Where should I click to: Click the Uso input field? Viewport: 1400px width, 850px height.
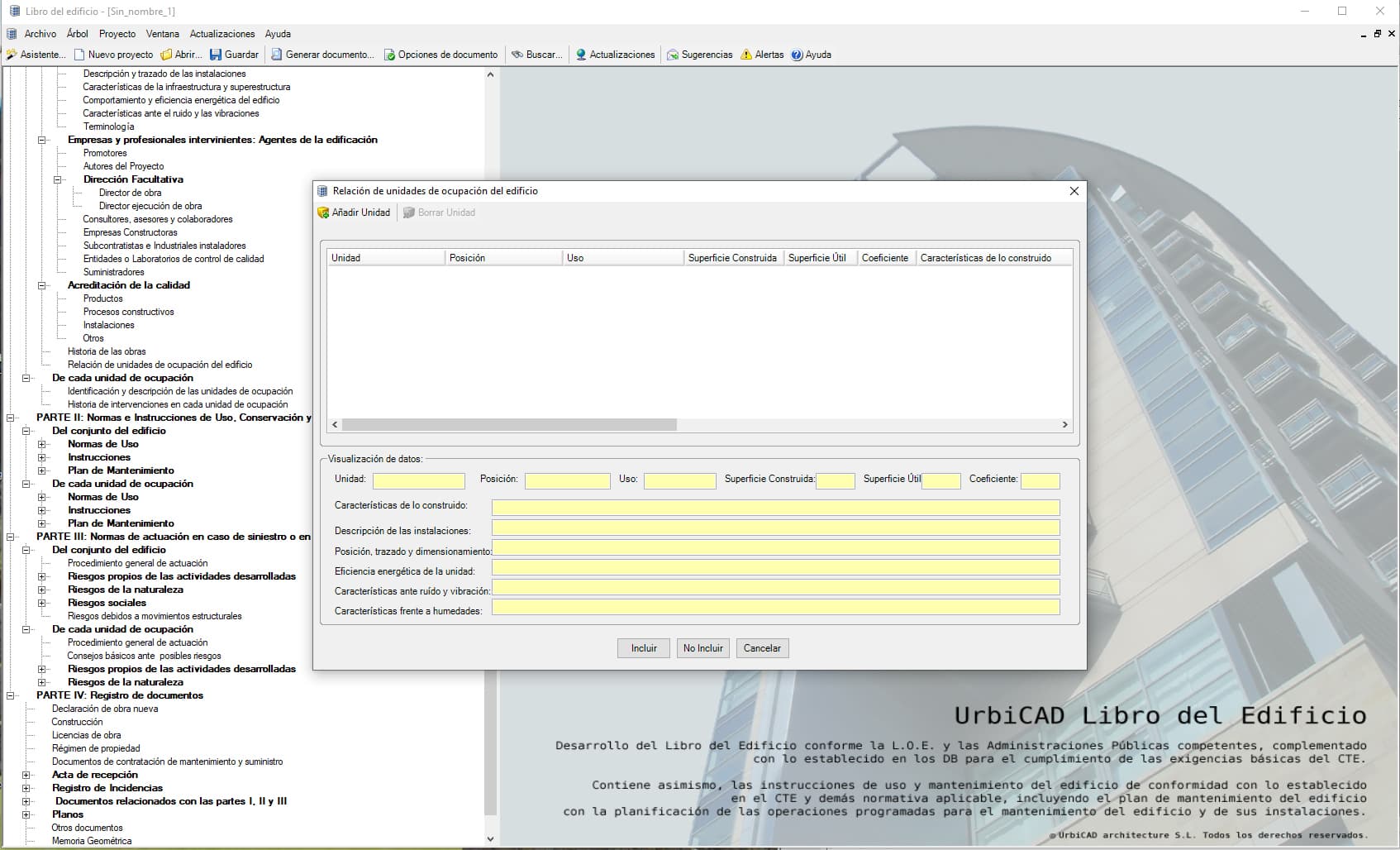[x=680, y=481]
